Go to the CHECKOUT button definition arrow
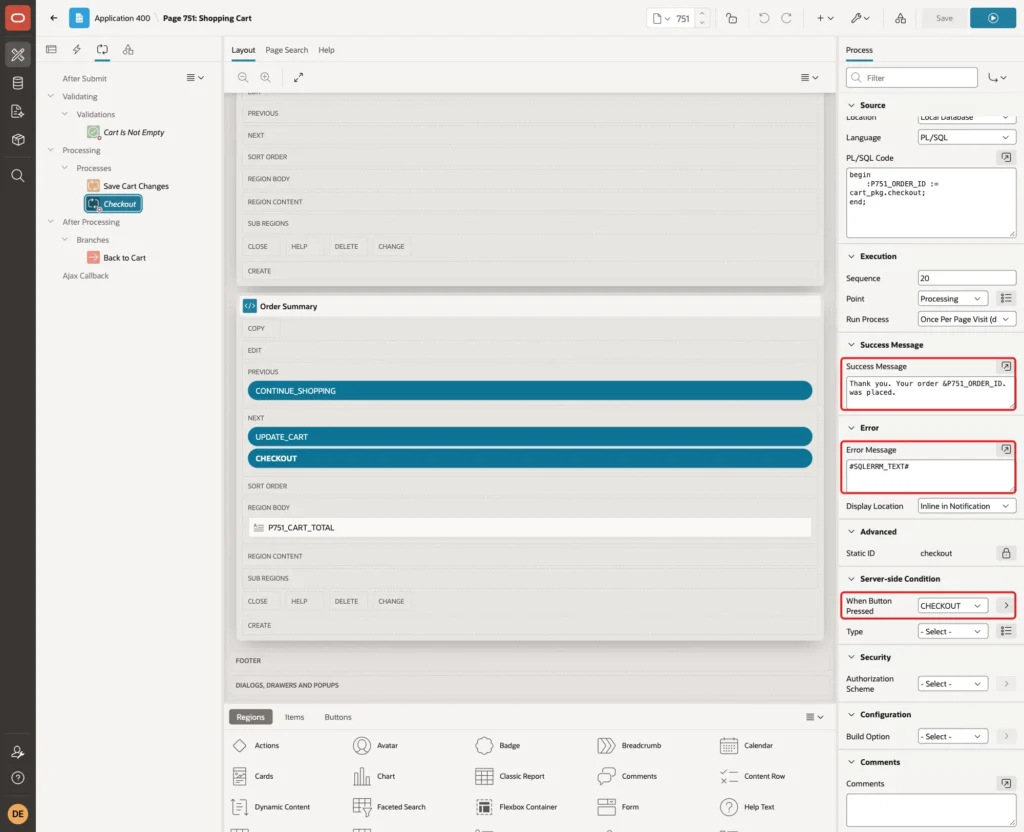The width and height of the screenshot is (1024, 832). point(1006,605)
